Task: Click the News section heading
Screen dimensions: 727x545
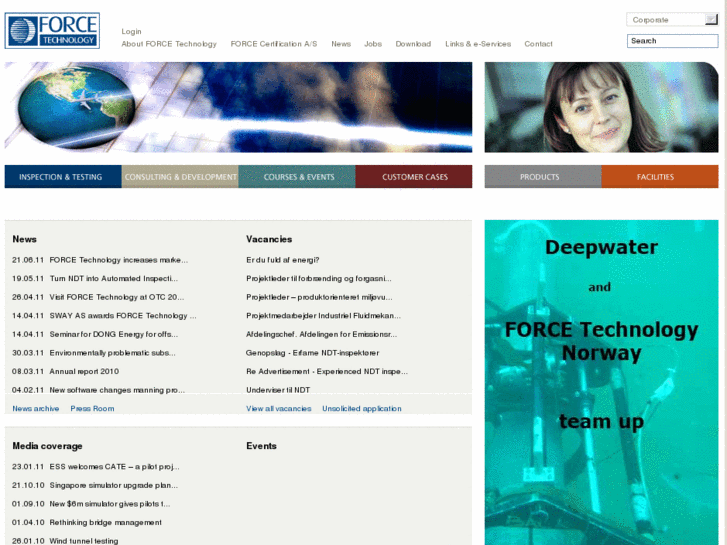Action: pyautogui.click(x=25, y=239)
